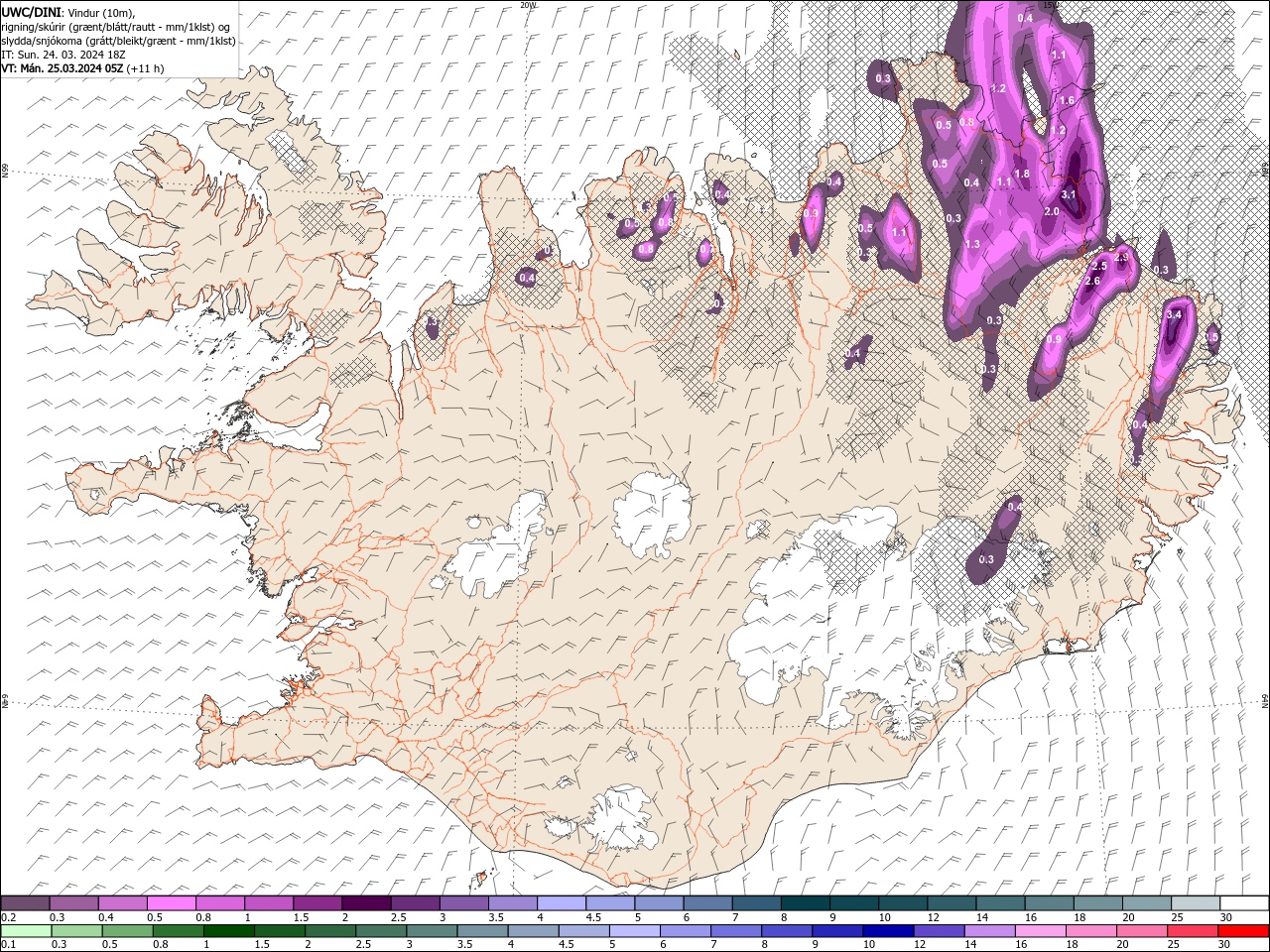The width and height of the screenshot is (1270, 952).
Task: Click the upper legend swatch labeled 16
Action: pos(1048,903)
